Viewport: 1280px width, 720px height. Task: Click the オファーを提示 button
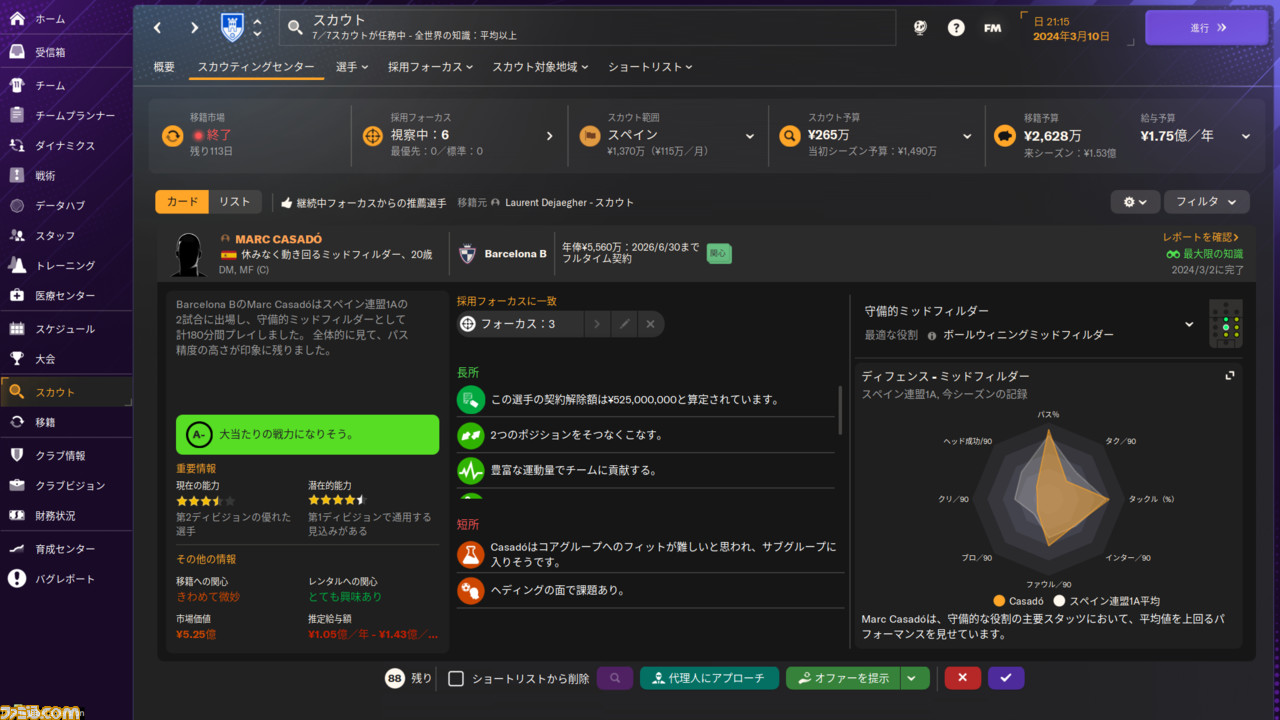point(843,678)
